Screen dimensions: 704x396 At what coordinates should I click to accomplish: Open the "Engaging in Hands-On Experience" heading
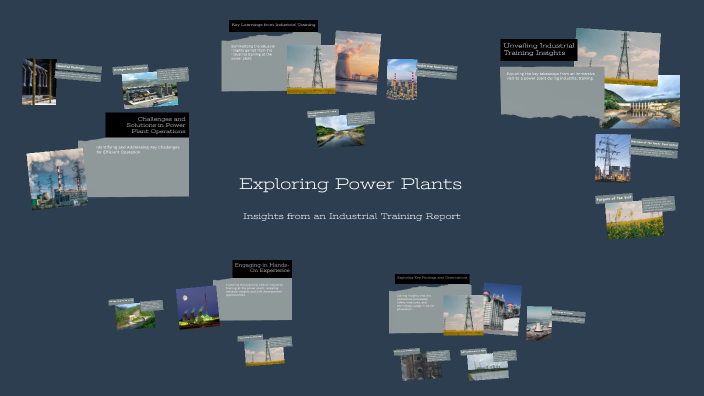(262, 268)
